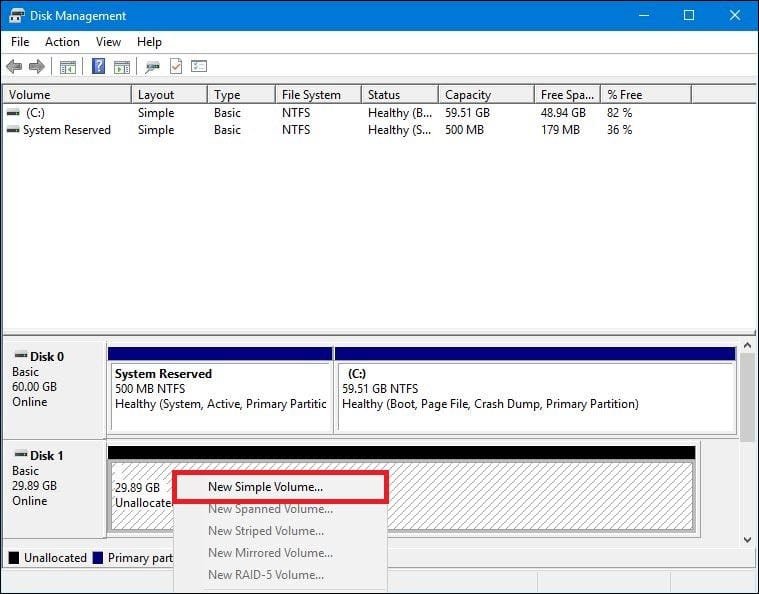Click the Back arrow toolbar icon
759x594 pixels.
(15, 66)
